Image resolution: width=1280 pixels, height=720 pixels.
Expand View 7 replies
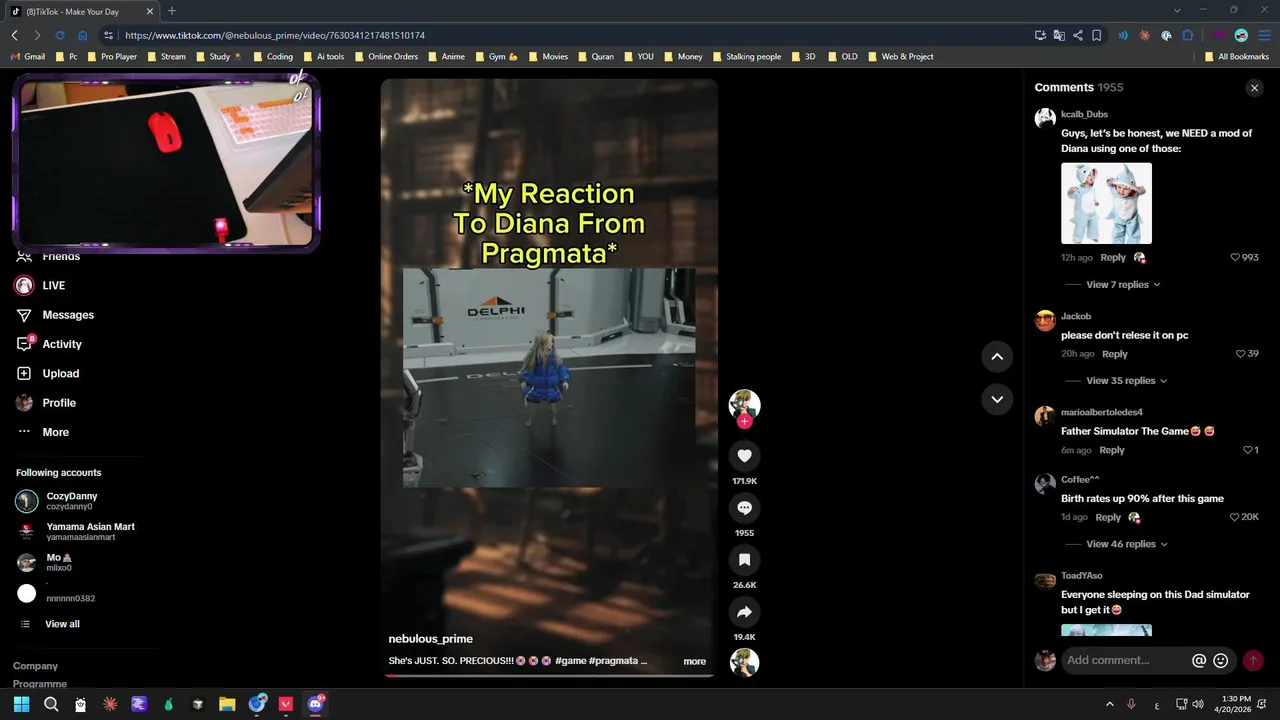coord(1123,285)
